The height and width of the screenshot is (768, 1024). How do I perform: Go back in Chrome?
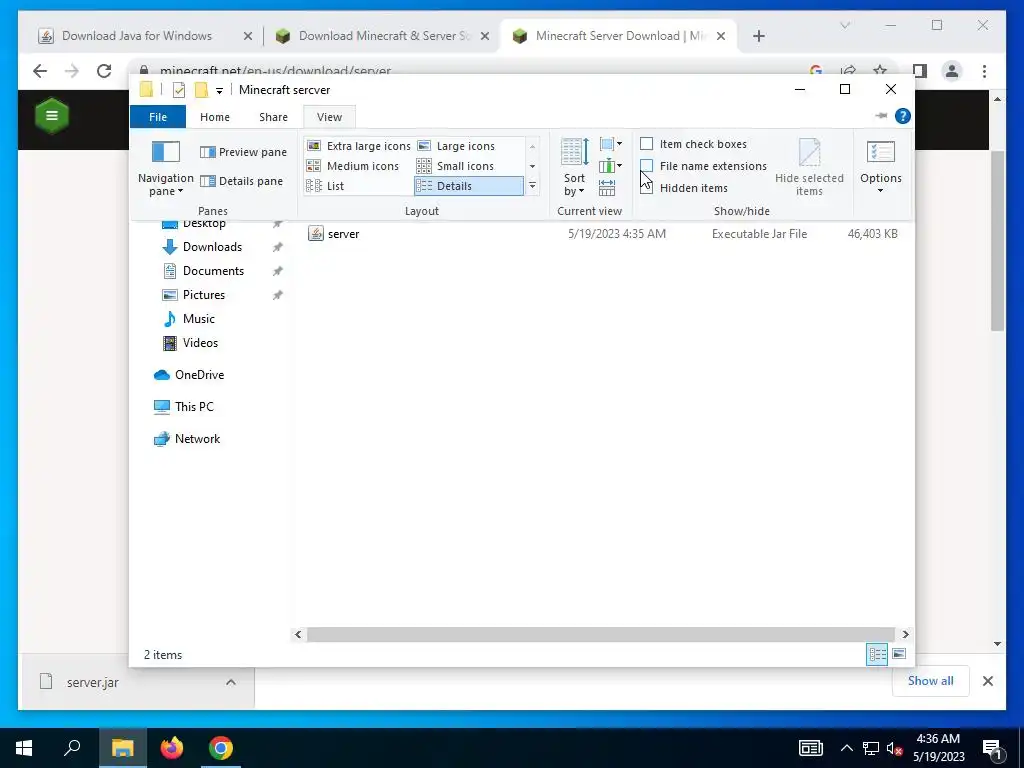(40, 71)
